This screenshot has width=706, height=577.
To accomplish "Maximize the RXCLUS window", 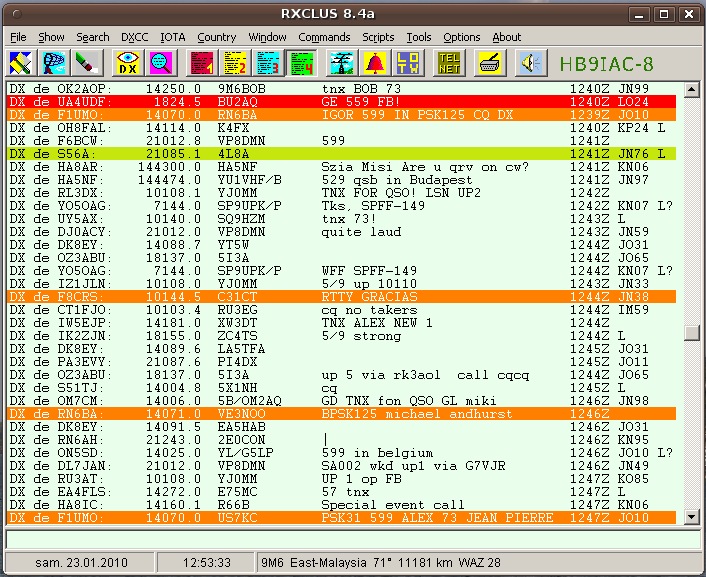I will click(x=664, y=14).
